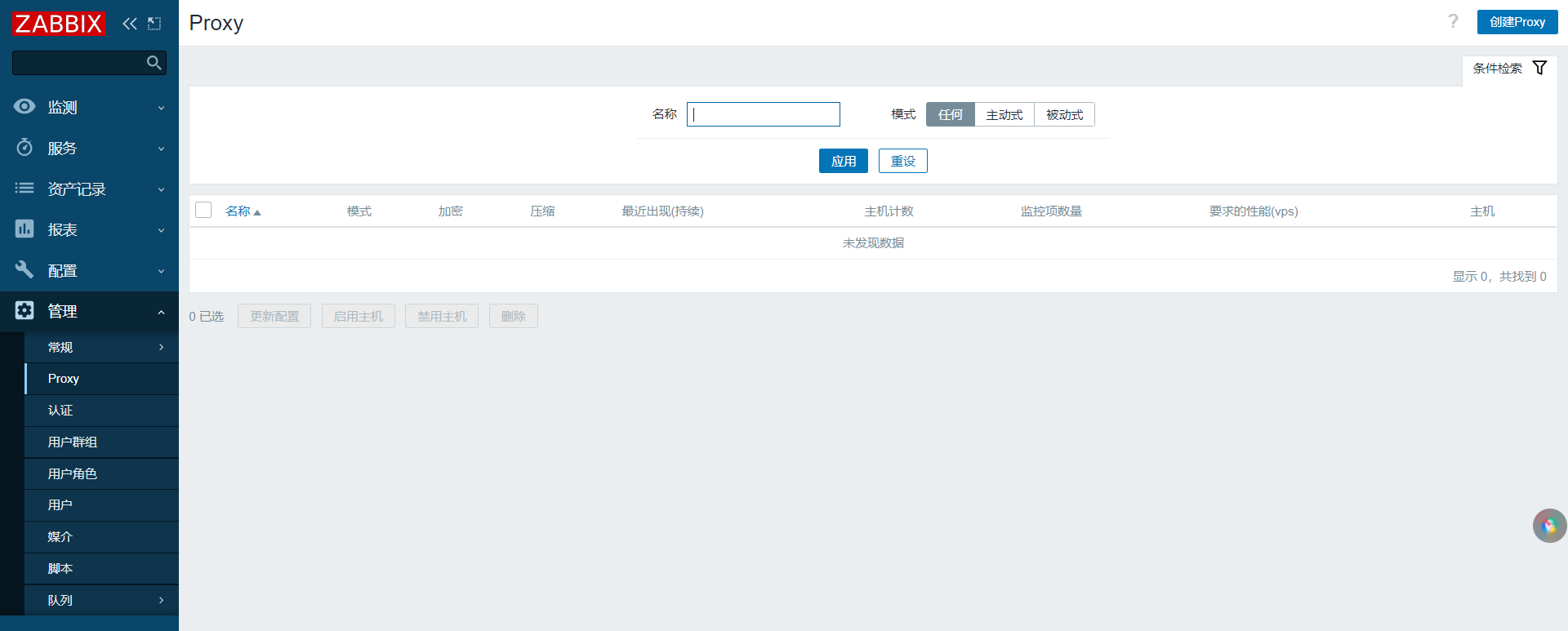Viewport: 1568px width, 631px height.
Task: Click the wrench icon beside 配置
Action: click(24, 269)
